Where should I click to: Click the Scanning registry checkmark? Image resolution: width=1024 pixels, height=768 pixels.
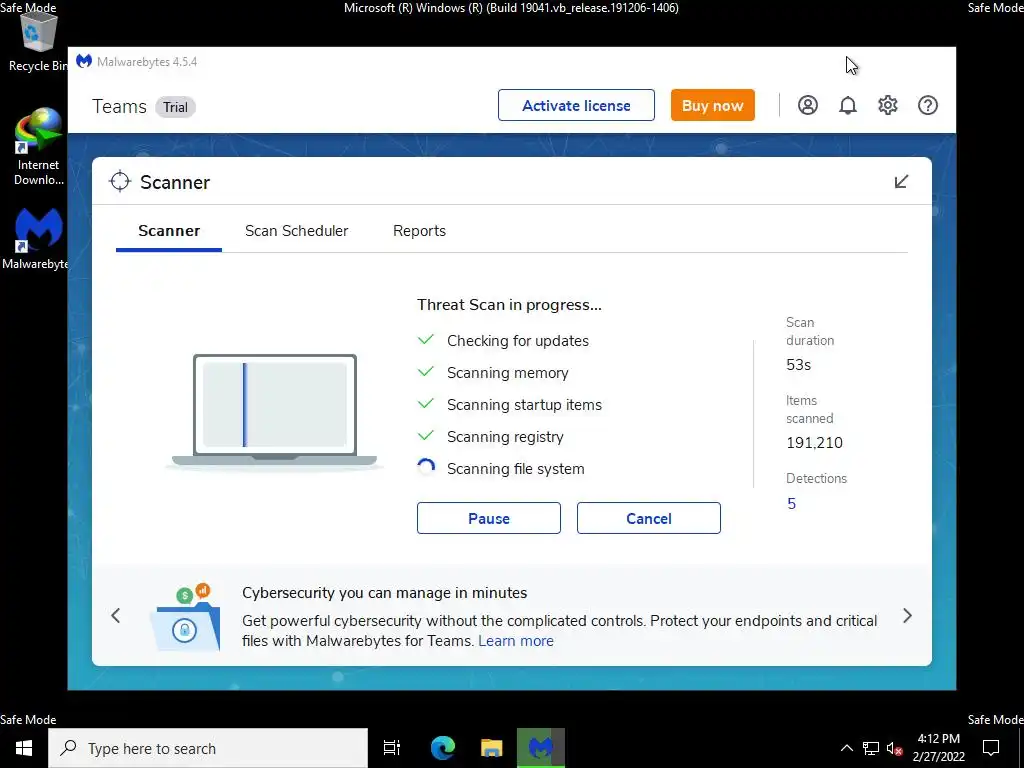426,436
